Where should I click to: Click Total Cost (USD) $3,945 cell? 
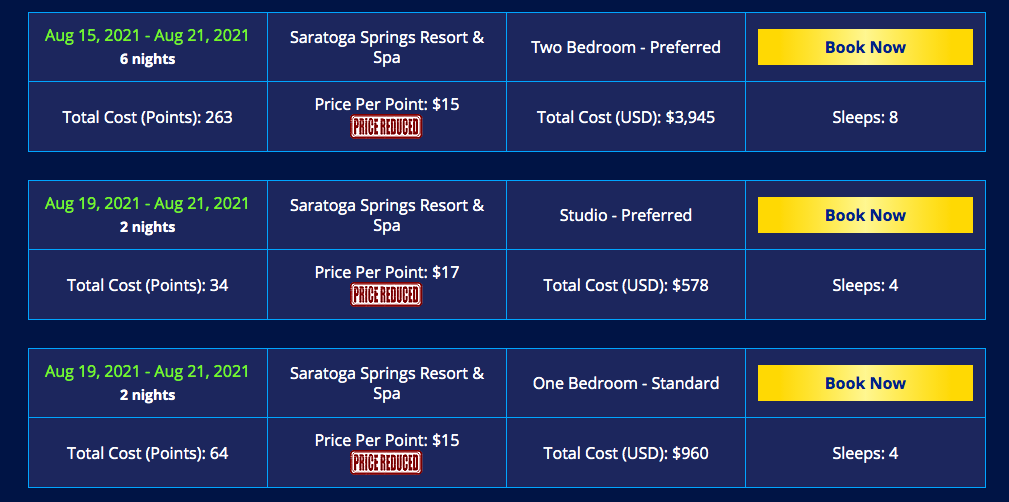click(x=626, y=117)
